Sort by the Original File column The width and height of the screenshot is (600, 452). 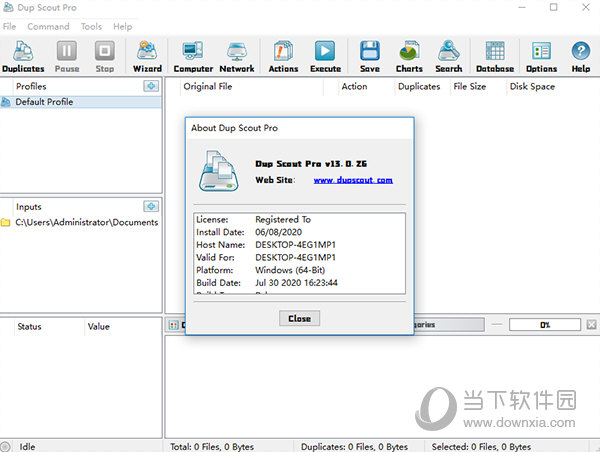tap(251, 86)
